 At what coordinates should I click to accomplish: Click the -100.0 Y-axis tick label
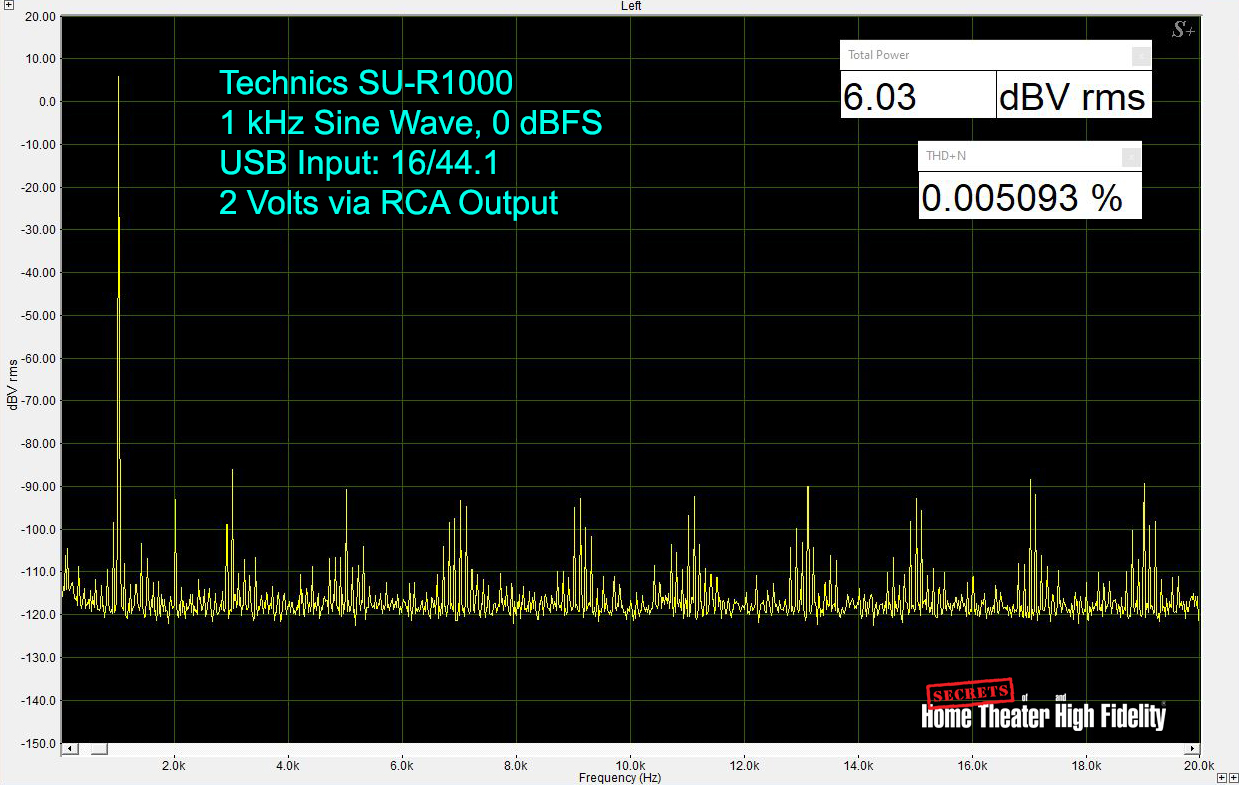pyautogui.click(x=38, y=530)
